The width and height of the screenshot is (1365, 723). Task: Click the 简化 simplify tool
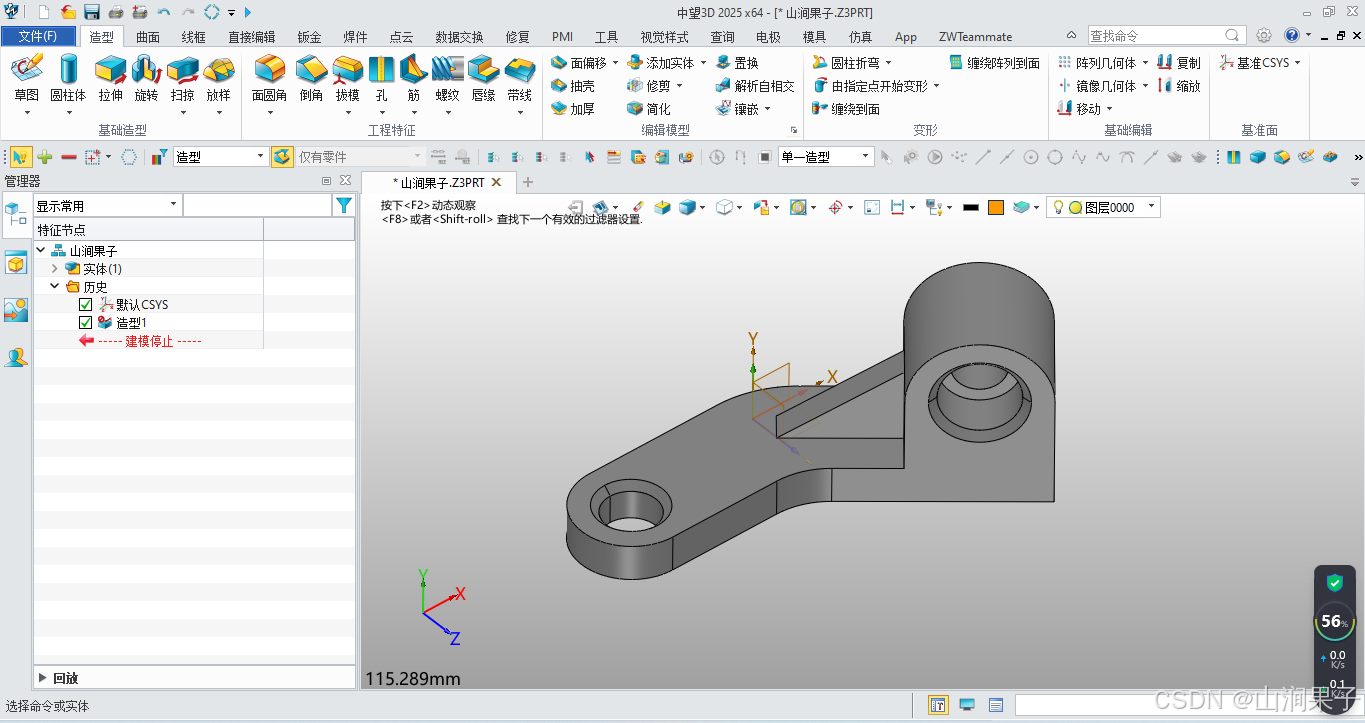(648, 109)
